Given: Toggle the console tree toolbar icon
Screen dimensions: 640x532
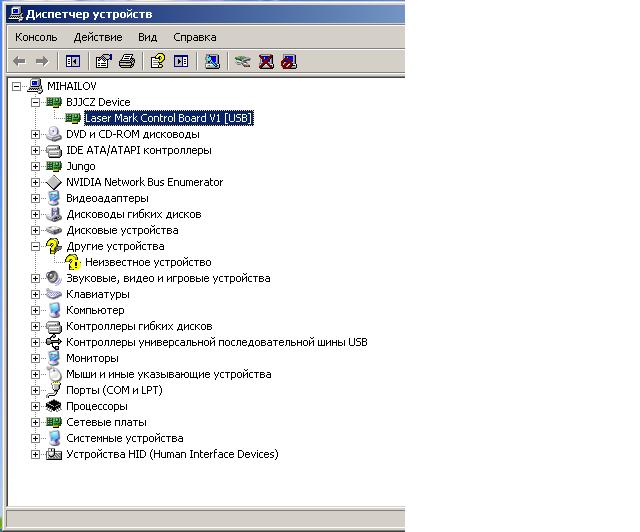Looking at the screenshot, I should (72, 62).
